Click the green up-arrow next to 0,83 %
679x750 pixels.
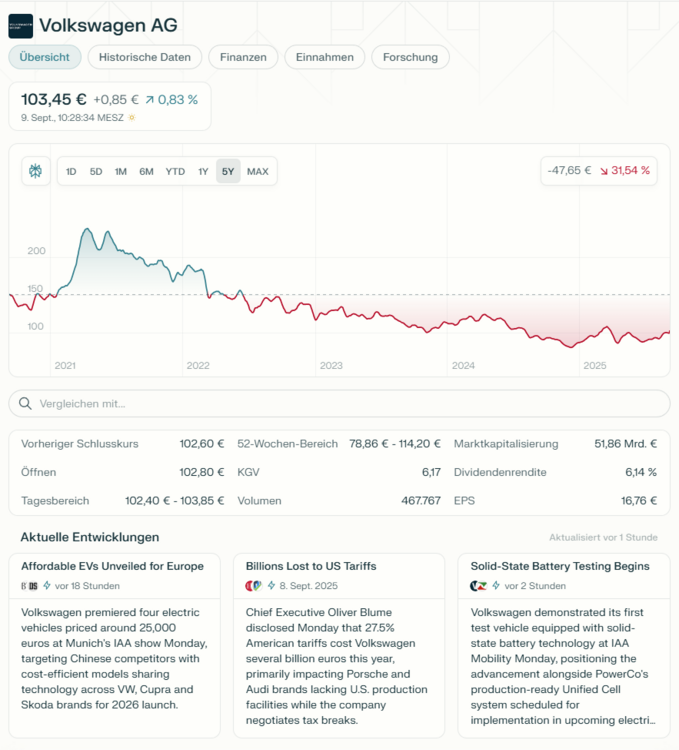[x=149, y=100]
